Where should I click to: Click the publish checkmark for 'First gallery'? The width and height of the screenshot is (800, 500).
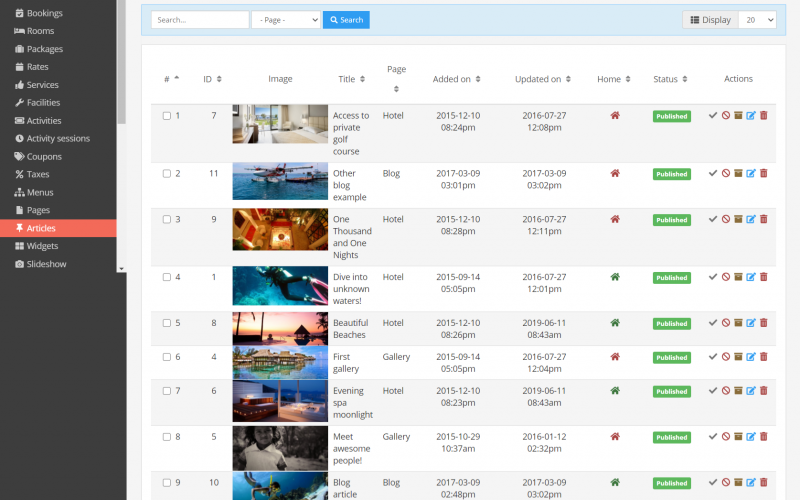coord(713,357)
